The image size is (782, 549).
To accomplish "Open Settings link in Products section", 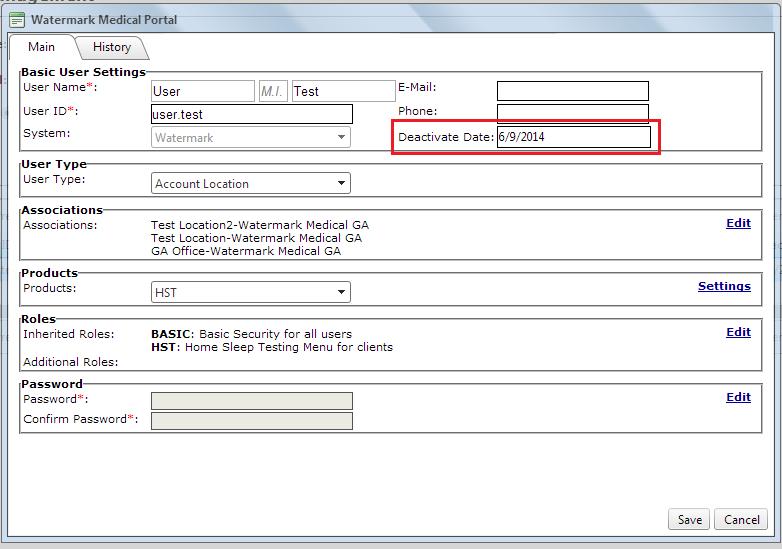I will pos(724,286).
